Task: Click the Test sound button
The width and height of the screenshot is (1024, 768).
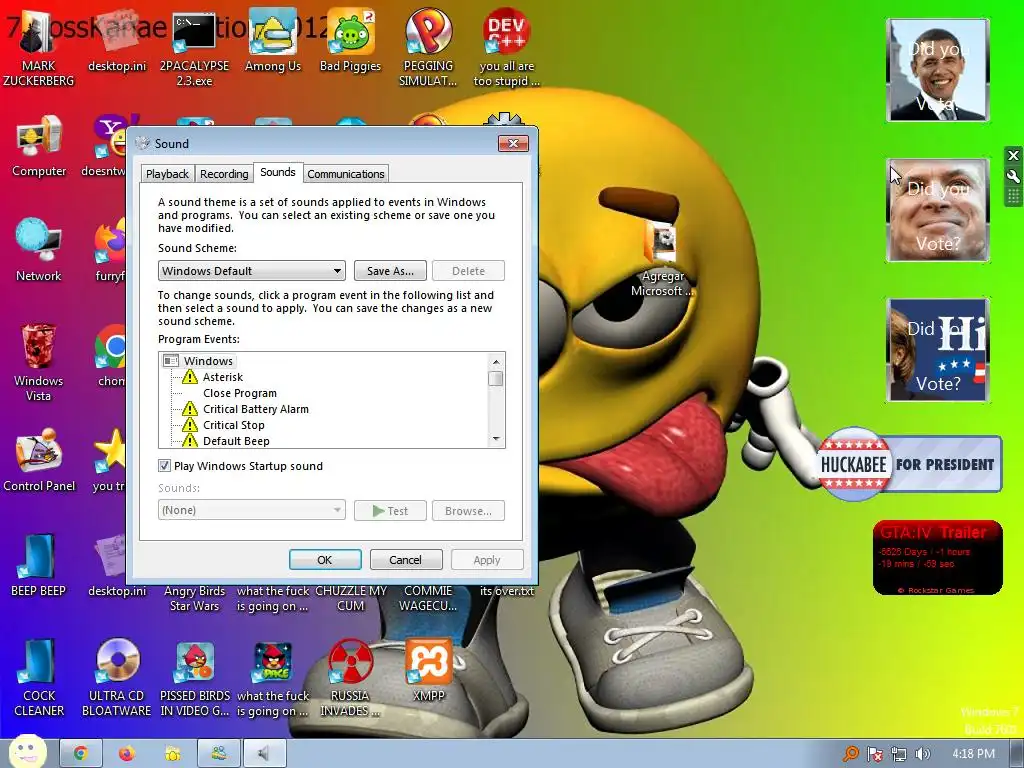Action: coord(390,511)
